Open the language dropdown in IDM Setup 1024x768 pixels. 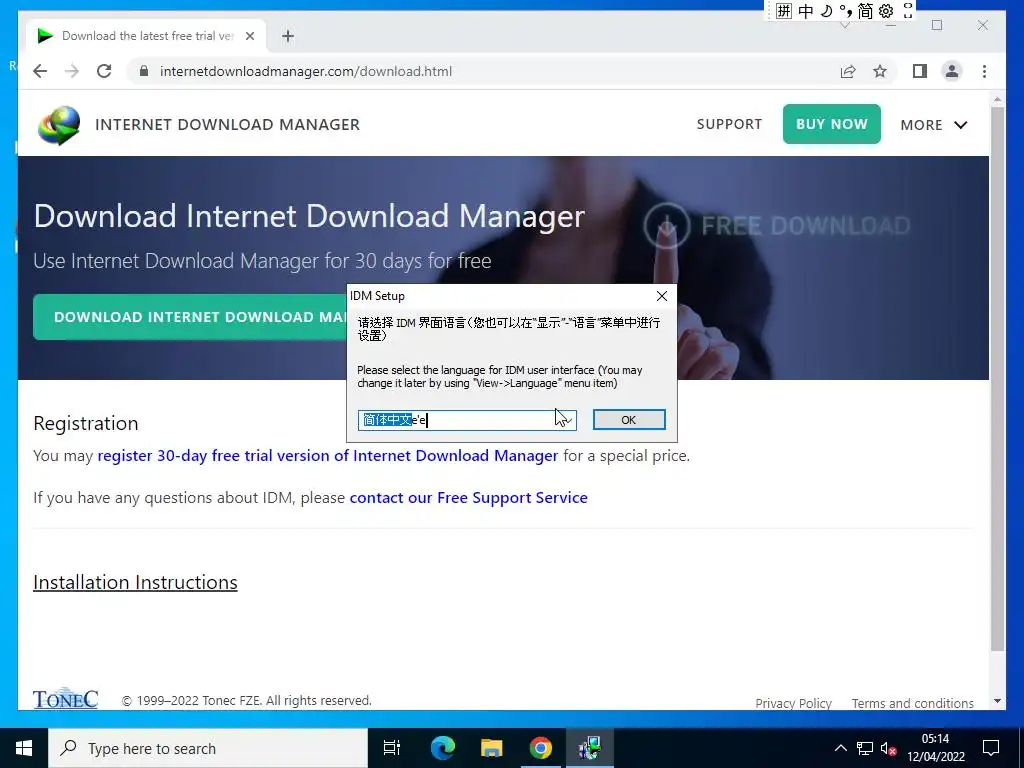point(566,419)
